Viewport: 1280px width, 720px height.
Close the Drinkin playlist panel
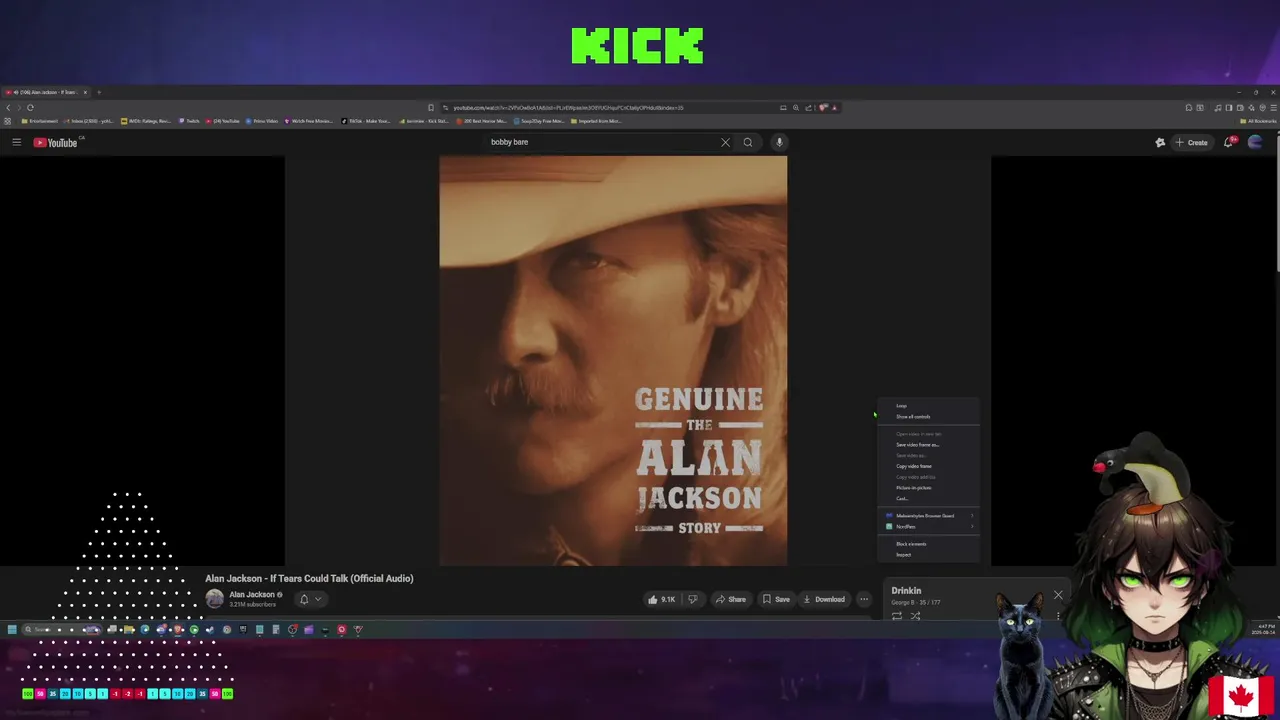click(1058, 595)
